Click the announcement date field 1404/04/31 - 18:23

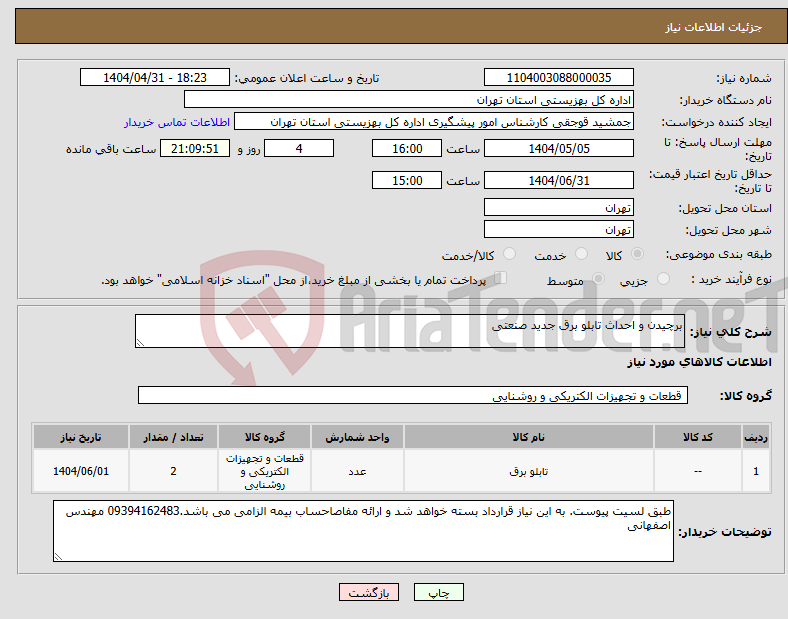[155, 77]
